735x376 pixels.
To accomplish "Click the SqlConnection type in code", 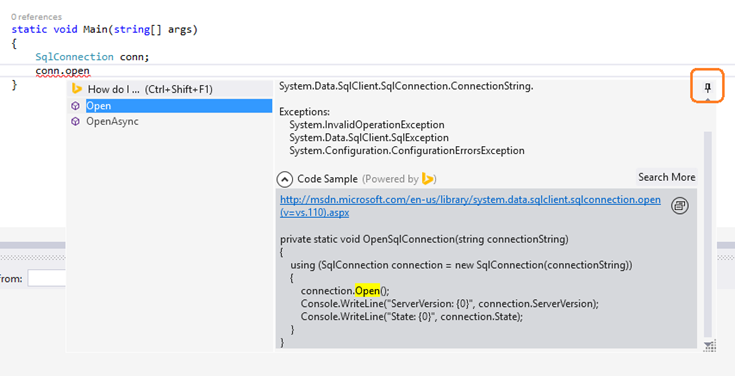I will pyautogui.click(x=75, y=57).
